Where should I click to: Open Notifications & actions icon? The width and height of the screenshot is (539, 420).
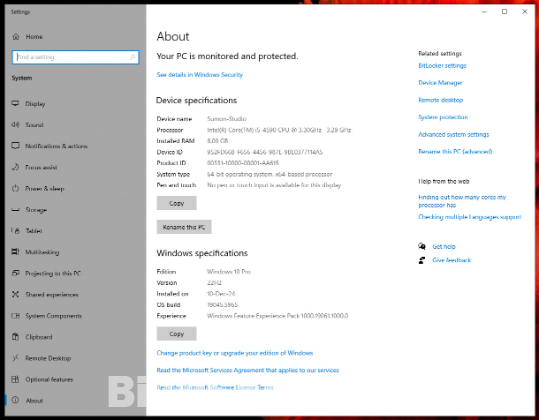pos(15,146)
